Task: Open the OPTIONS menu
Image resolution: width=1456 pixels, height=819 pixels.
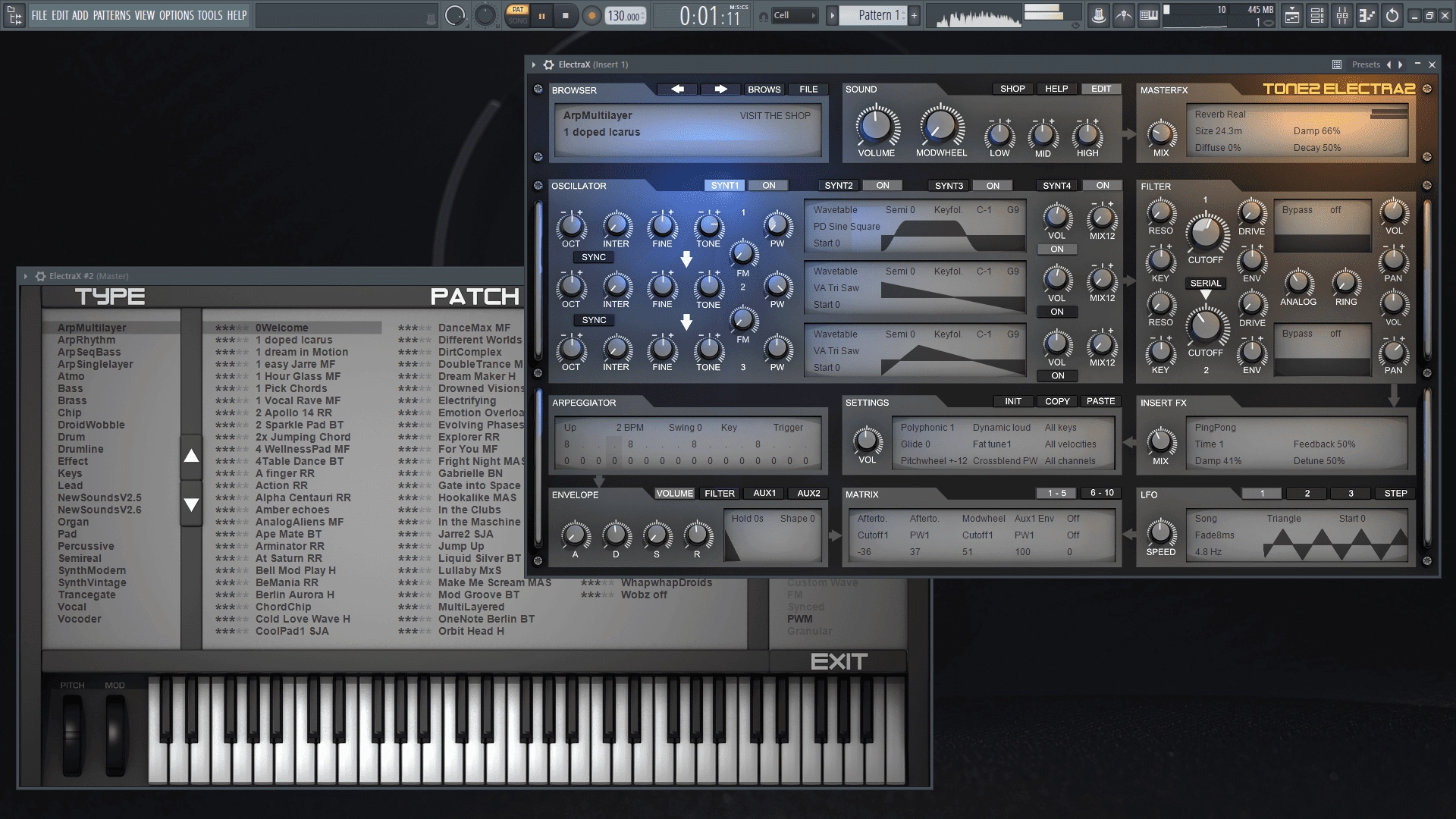Action: [176, 15]
